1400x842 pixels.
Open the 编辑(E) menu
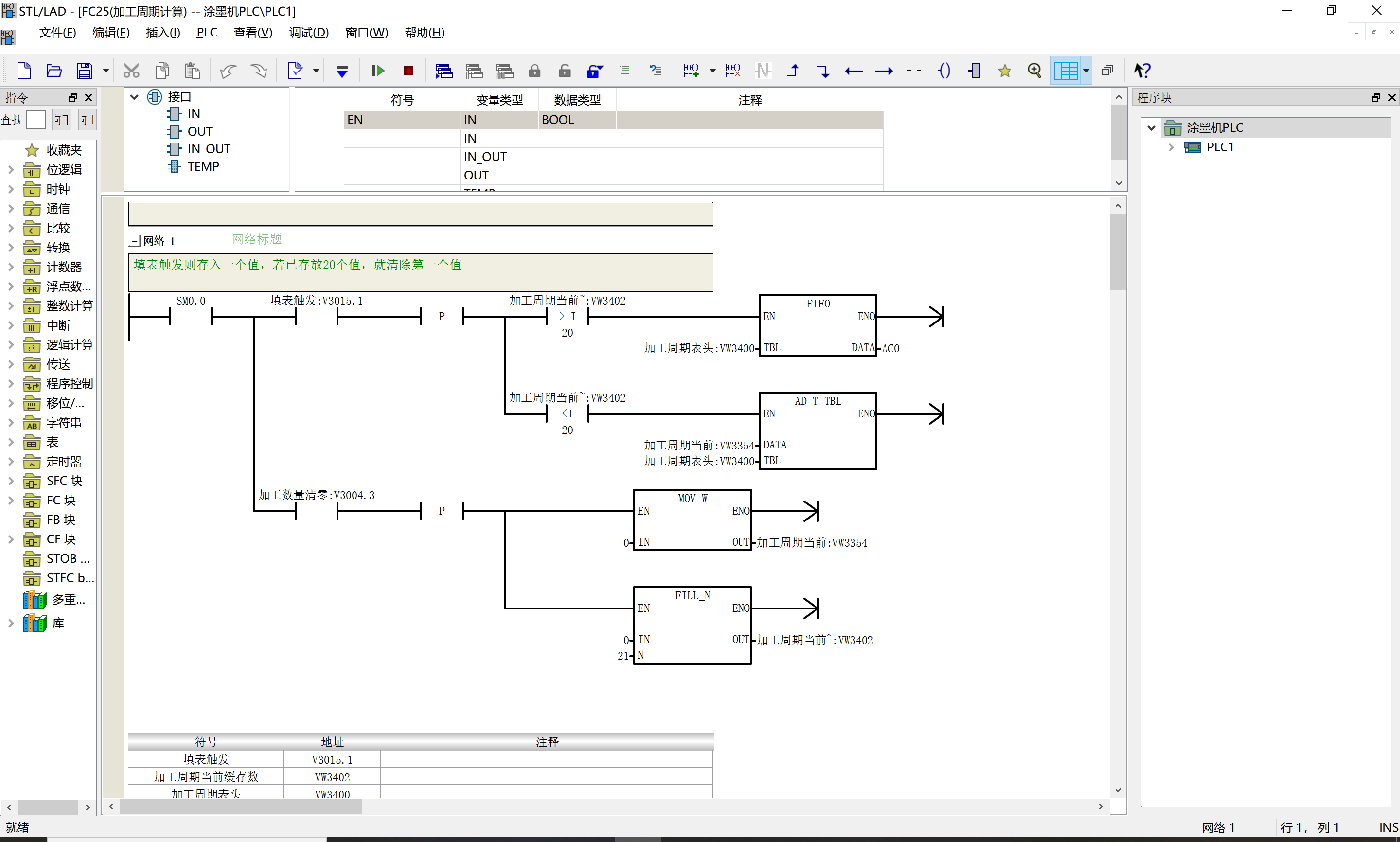(x=111, y=32)
